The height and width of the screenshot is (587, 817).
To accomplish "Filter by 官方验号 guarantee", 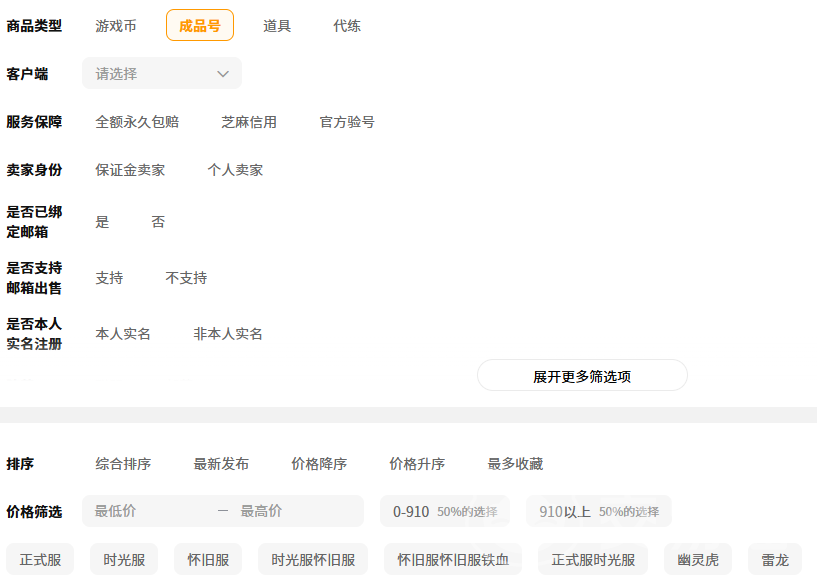I will coord(347,122).
